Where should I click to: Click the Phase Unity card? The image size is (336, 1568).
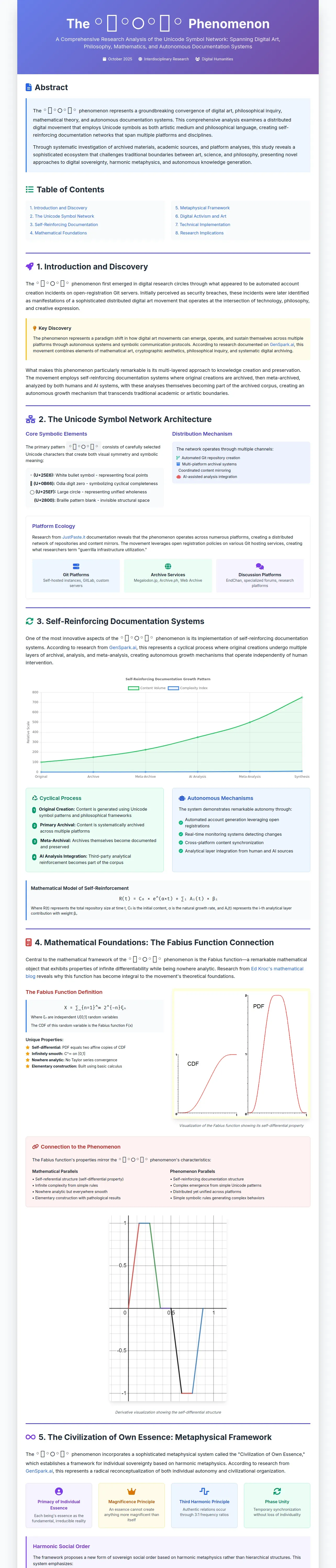(x=277, y=1506)
